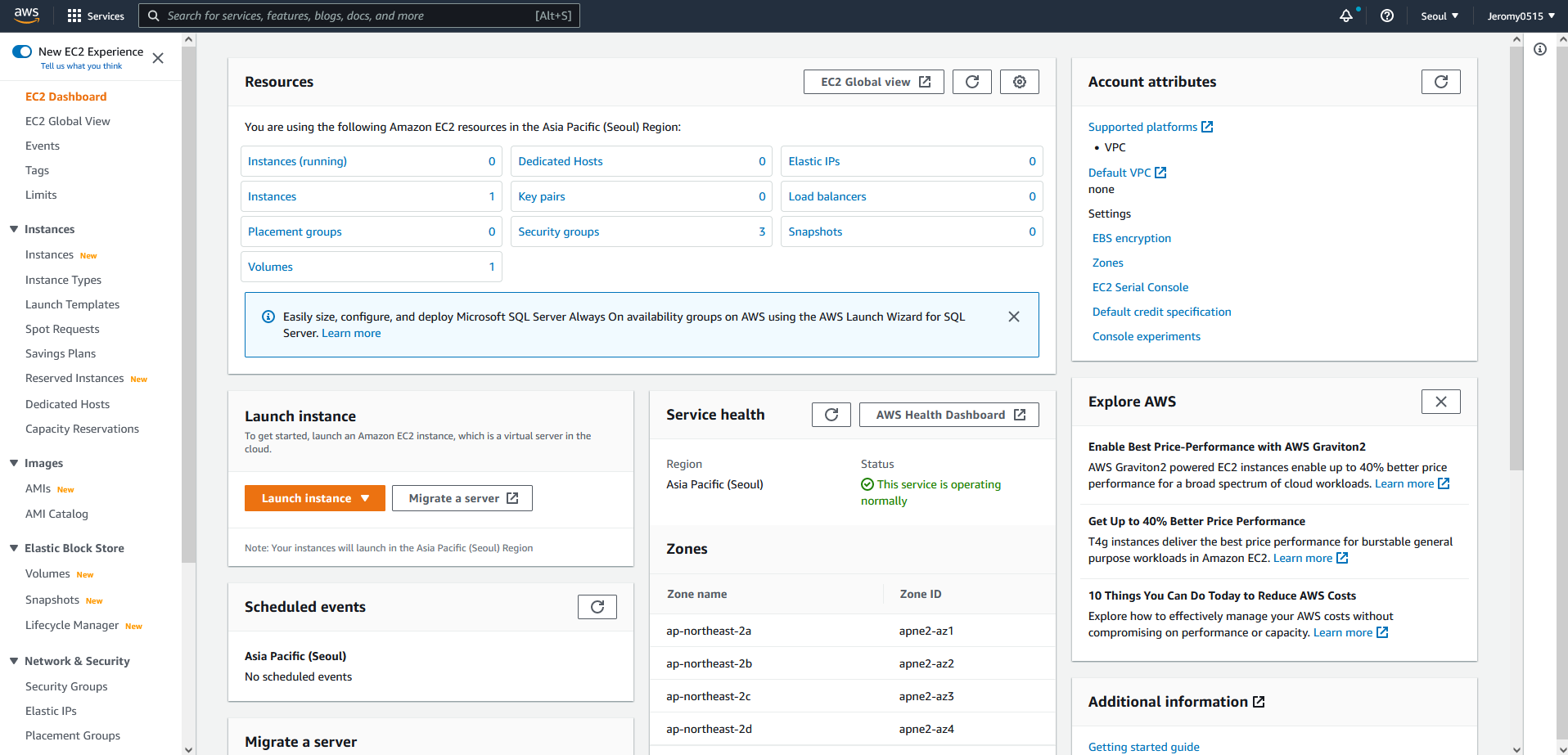Open Spot Requests in sidebar
This screenshot has width=1568, height=755.
(x=62, y=329)
